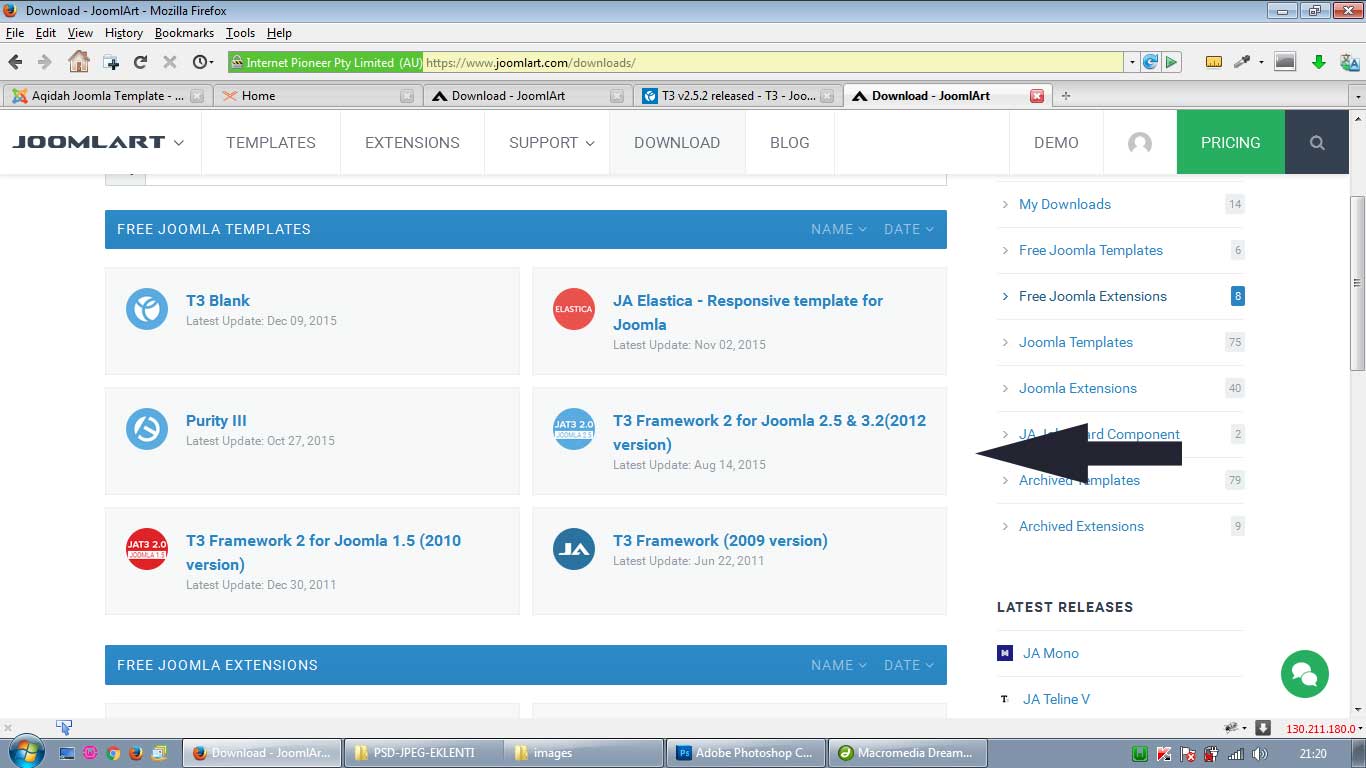The width and height of the screenshot is (1366, 768).
Task: Click the JA logo for T3 Framework 2009
Action: click(x=574, y=549)
